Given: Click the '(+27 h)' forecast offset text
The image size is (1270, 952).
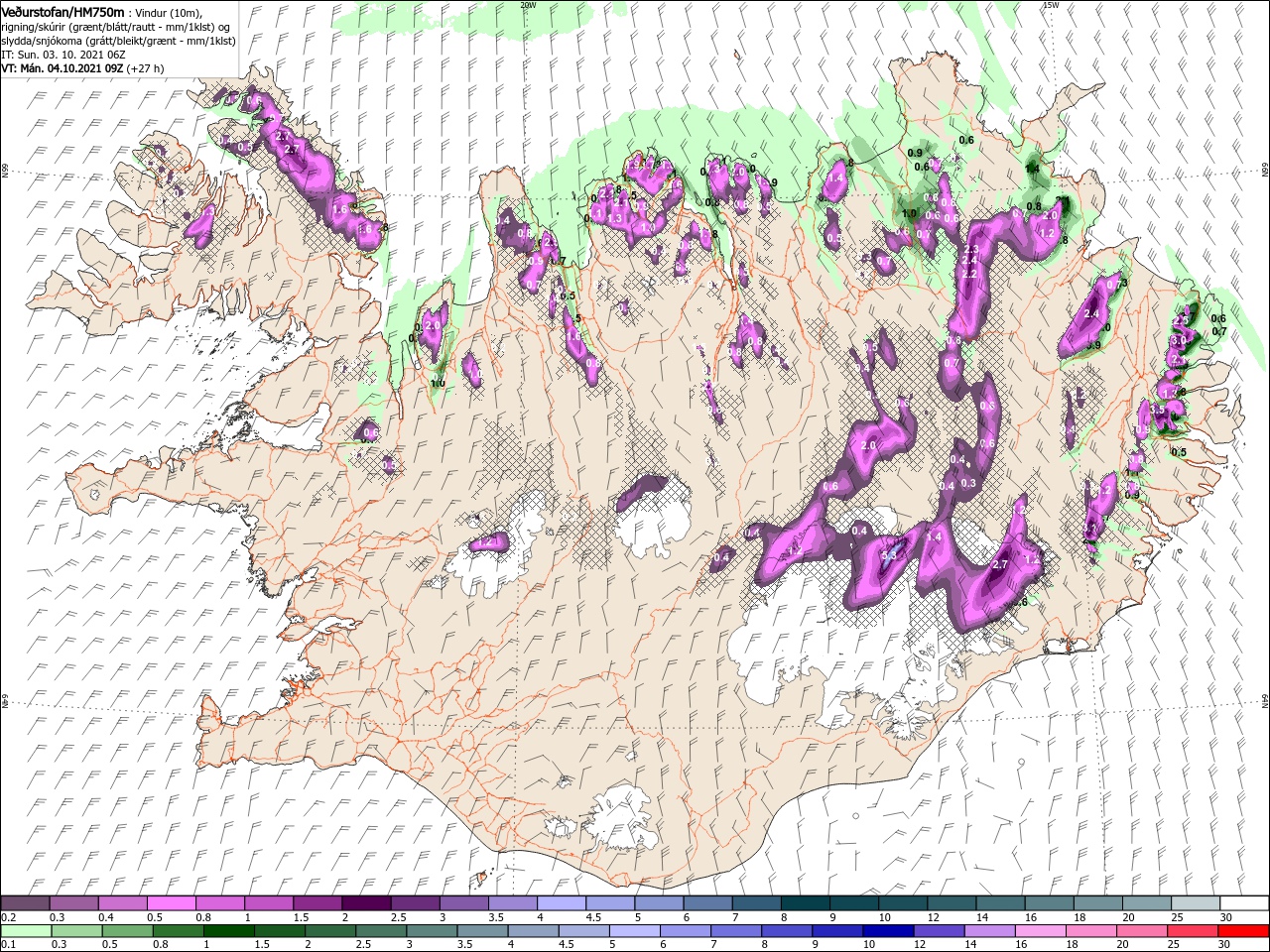Looking at the screenshot, I should (145, 68).
